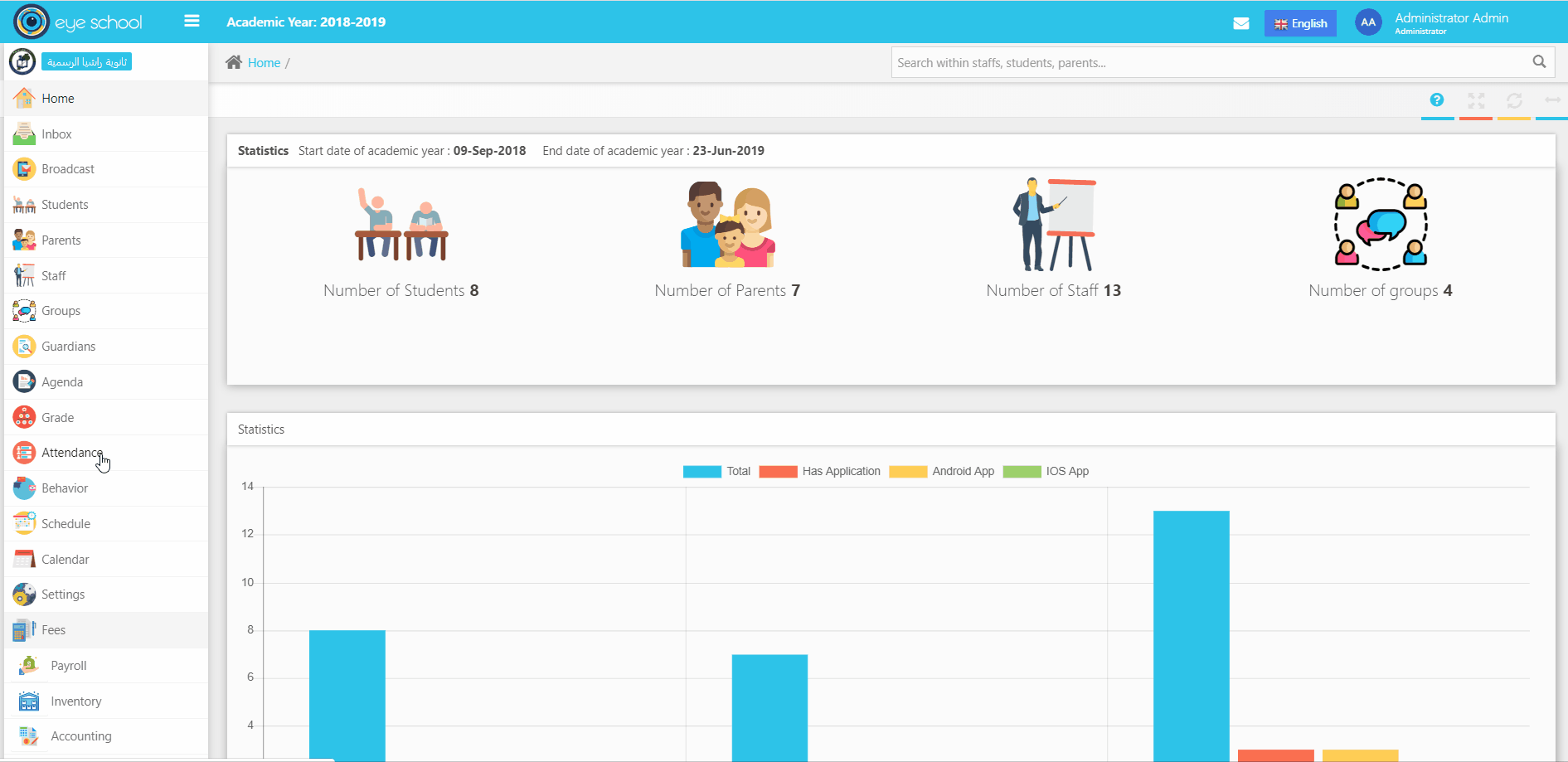Click end date 23-Jun-2019
The height and width of the screenshot is (762, 1568).
(728, 151)
